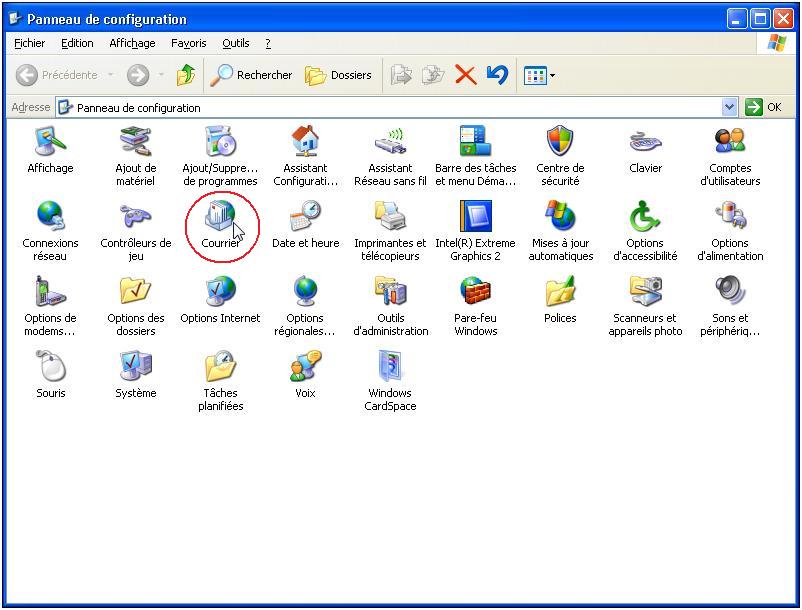Open the Fichier menu
This screenshot has width=802, height=610.
click(29, 43)
